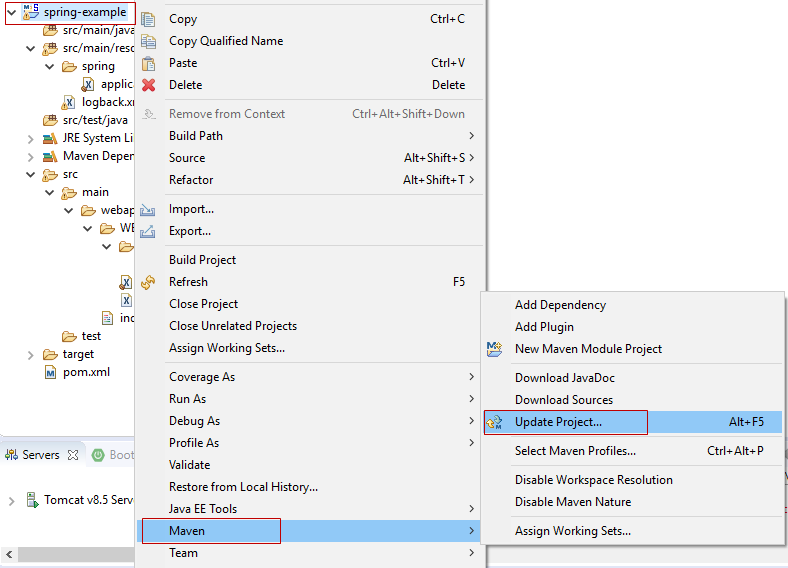Click the test folder icon
The width and height of the screenshot is (788, 568).
[69, 336]
